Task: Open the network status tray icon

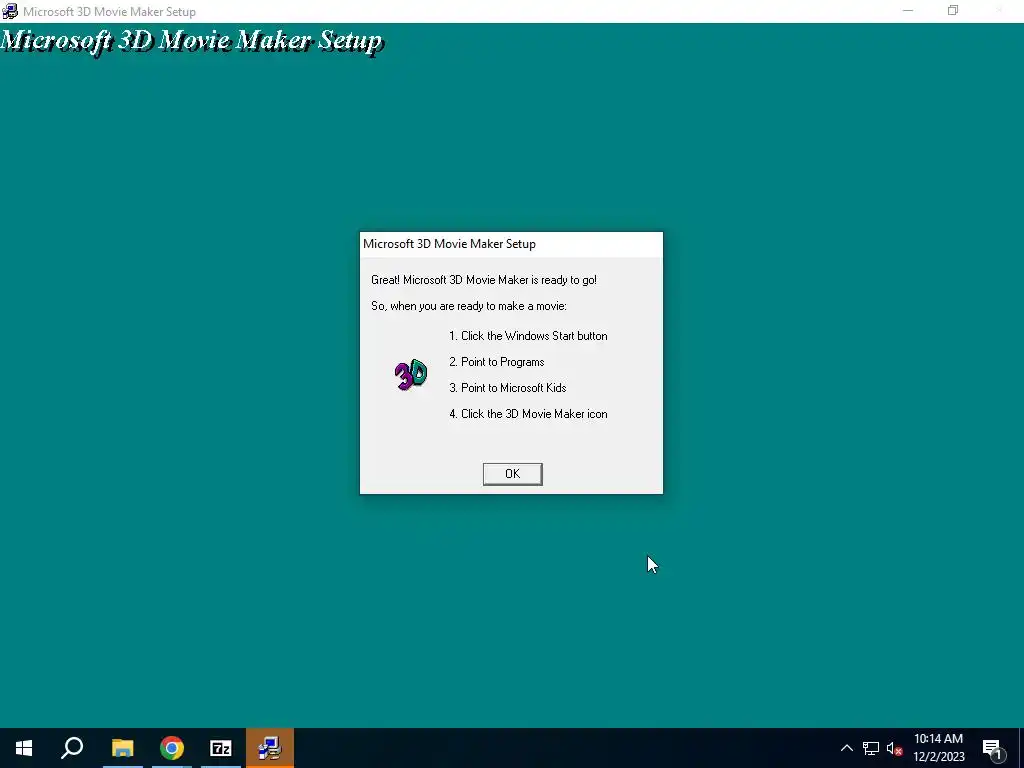Action: point(871,748)
